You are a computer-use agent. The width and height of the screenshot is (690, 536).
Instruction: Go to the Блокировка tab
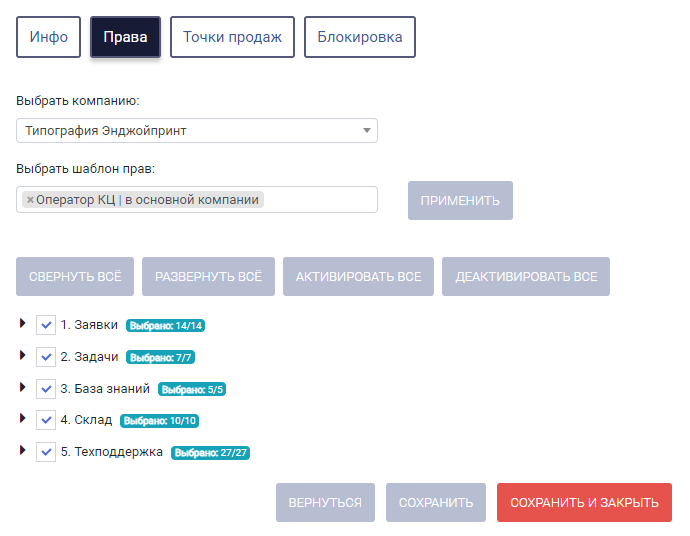click(360, 37)
